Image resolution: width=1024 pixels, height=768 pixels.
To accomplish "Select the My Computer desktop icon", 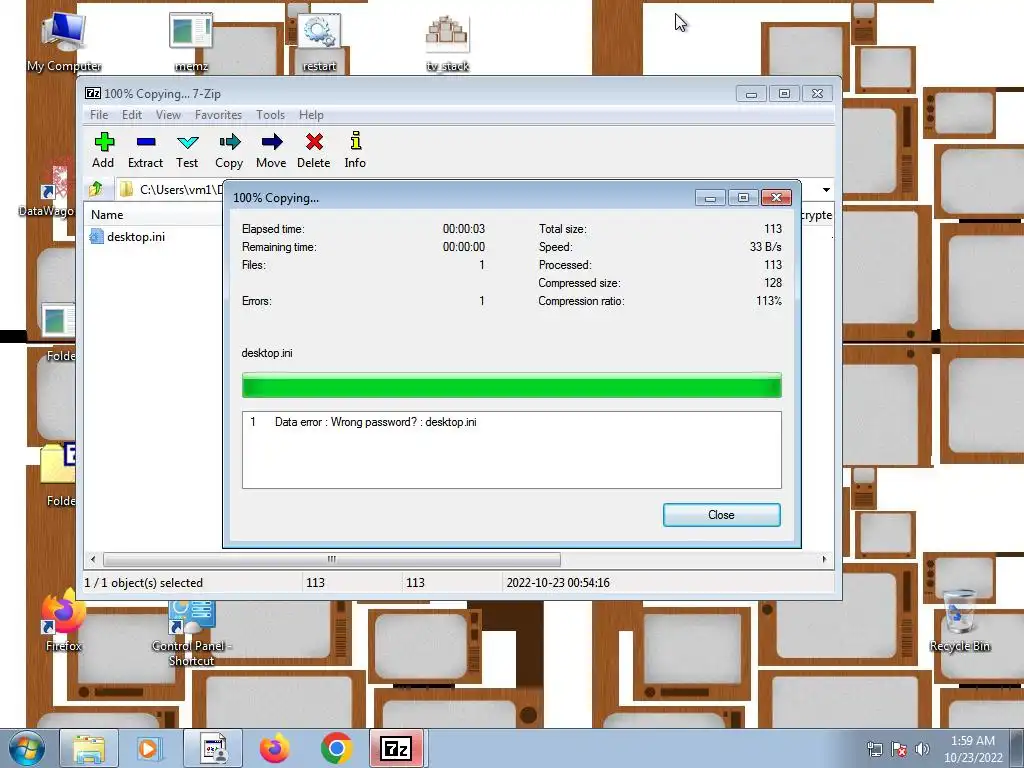I will (64, 41).
